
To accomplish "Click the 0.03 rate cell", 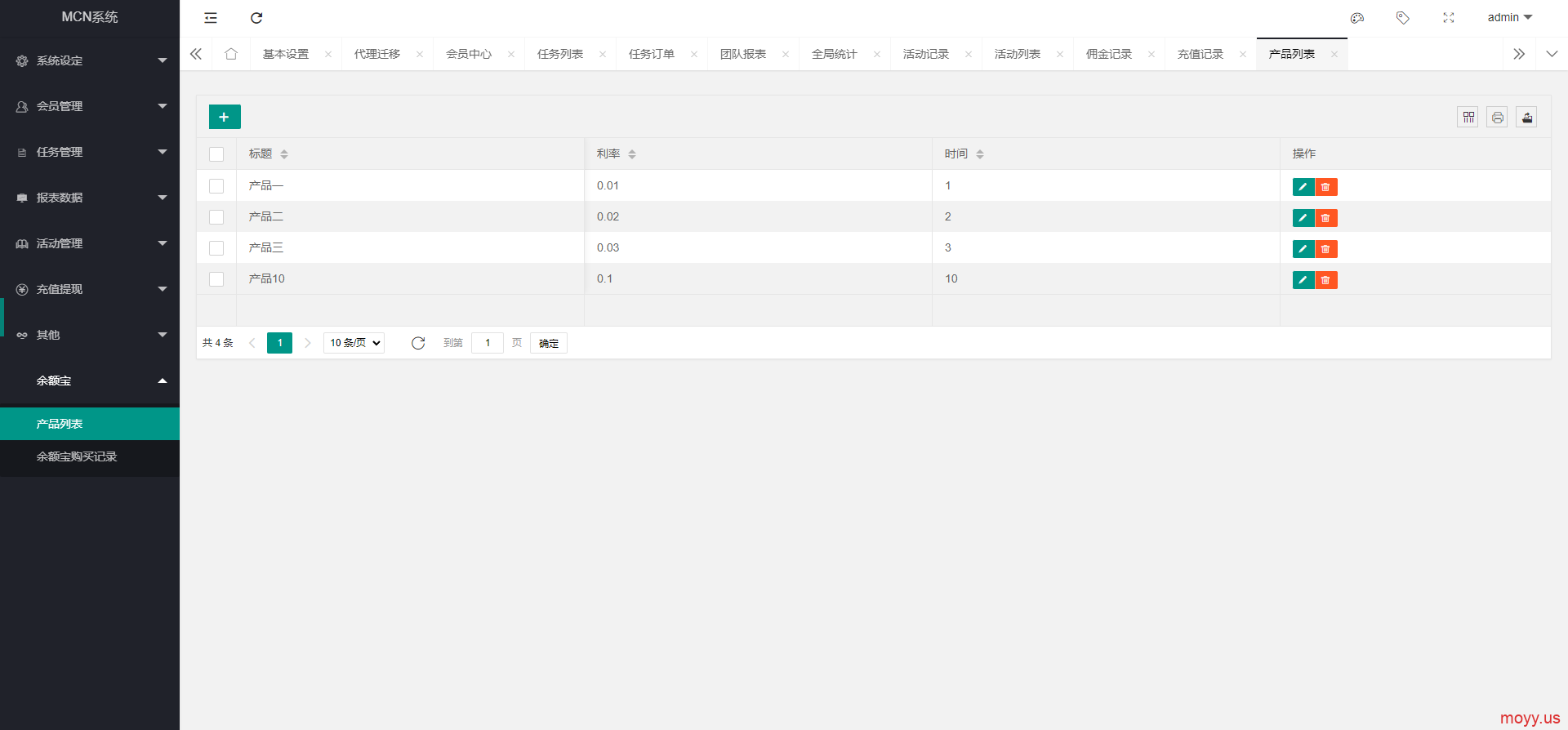I will coord(758,247).
